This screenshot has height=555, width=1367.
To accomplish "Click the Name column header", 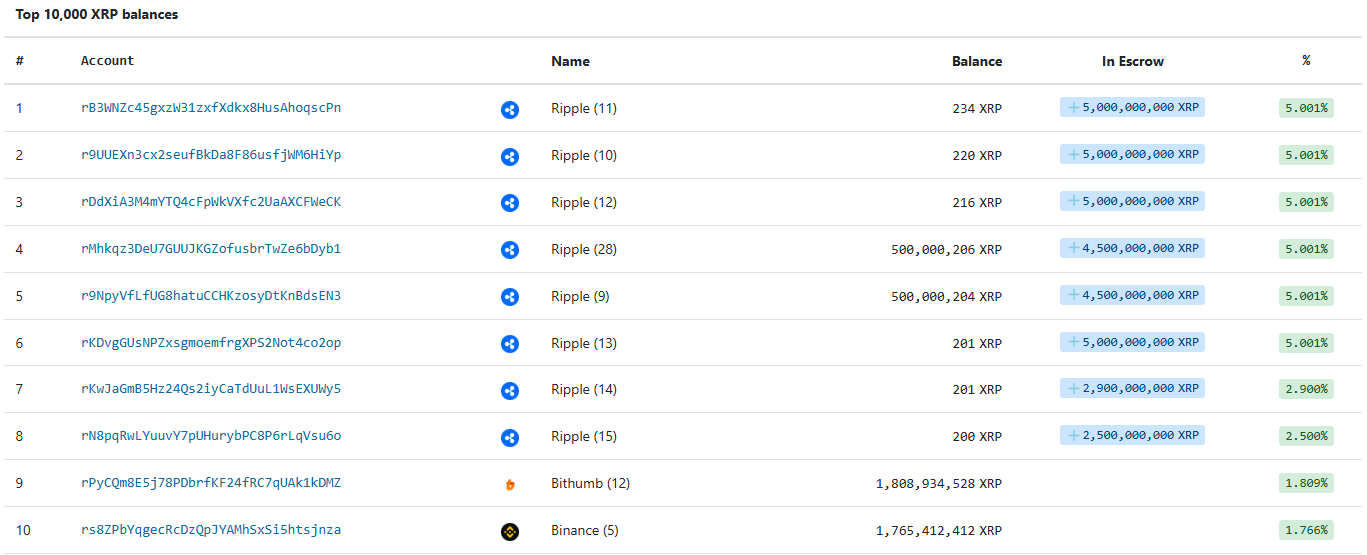I will point(570,61).
